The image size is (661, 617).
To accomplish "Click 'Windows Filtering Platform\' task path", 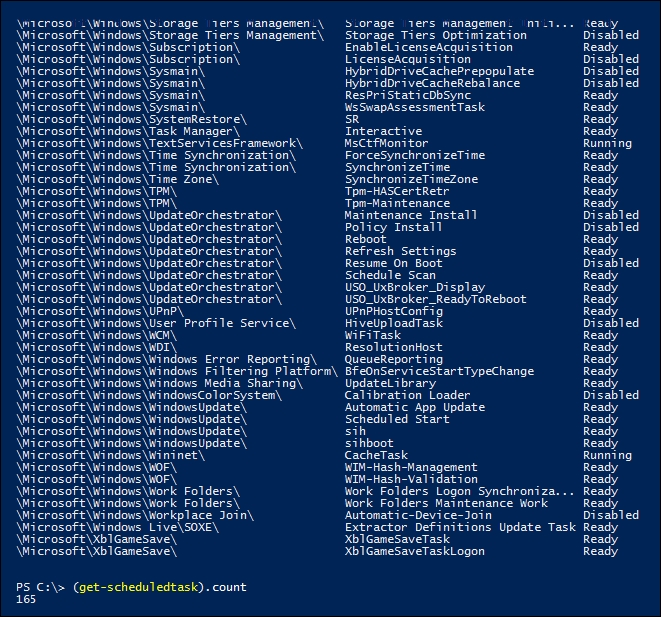I will tap(177, 371).
